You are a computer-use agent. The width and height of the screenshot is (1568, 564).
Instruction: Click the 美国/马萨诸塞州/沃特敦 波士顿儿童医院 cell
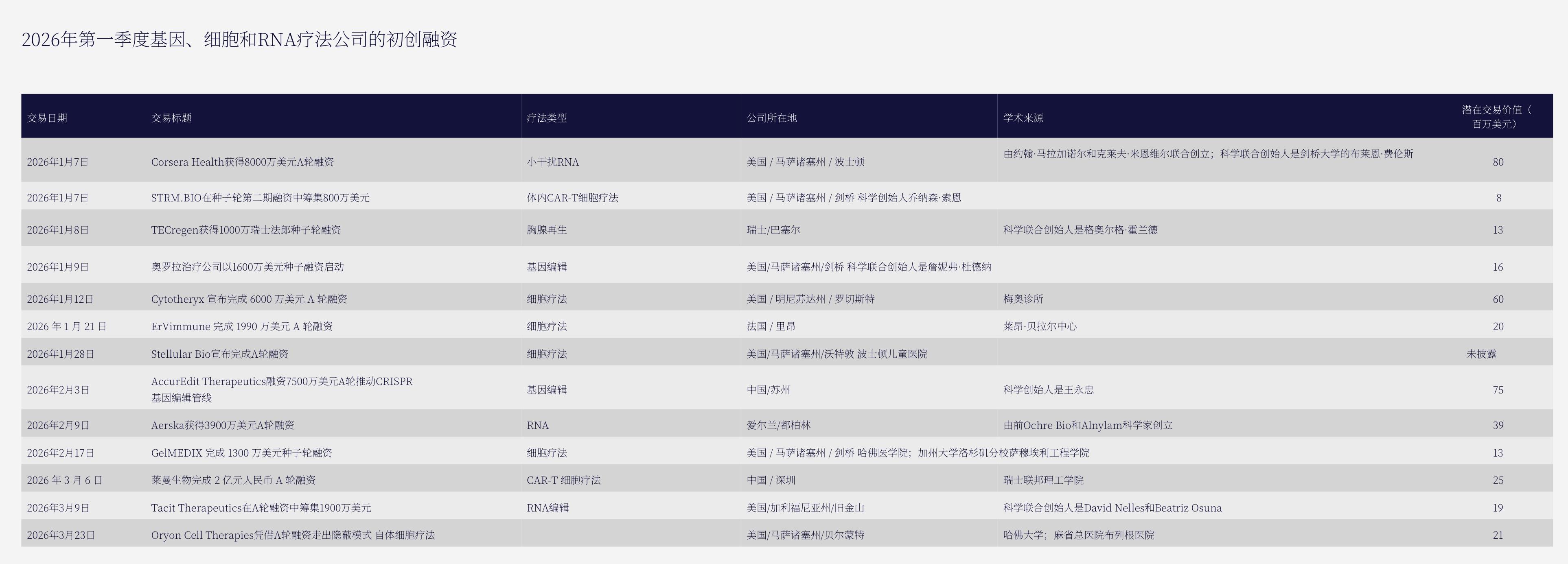pos(837,354)
